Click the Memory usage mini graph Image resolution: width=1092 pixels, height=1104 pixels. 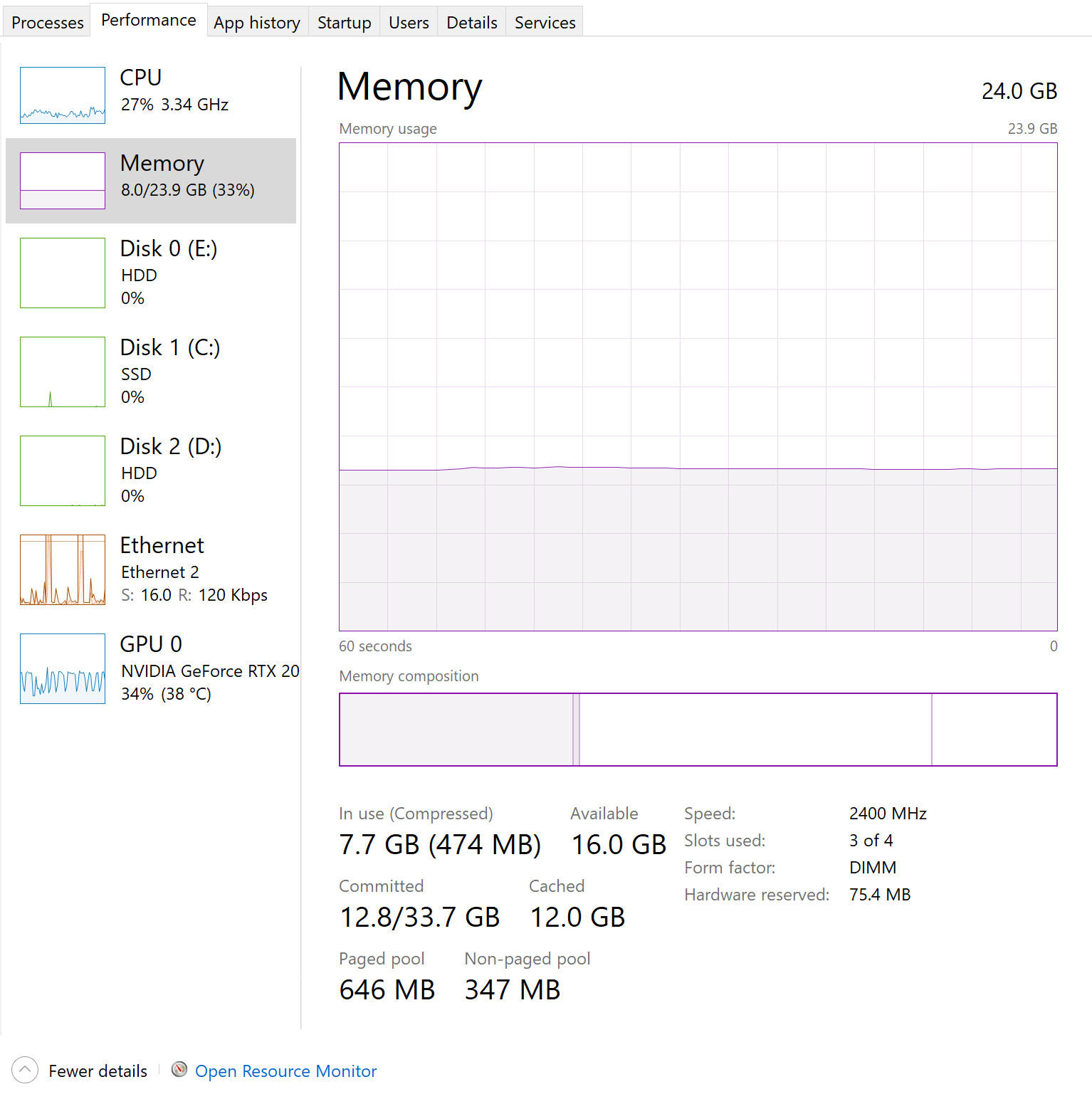[63, 181]
